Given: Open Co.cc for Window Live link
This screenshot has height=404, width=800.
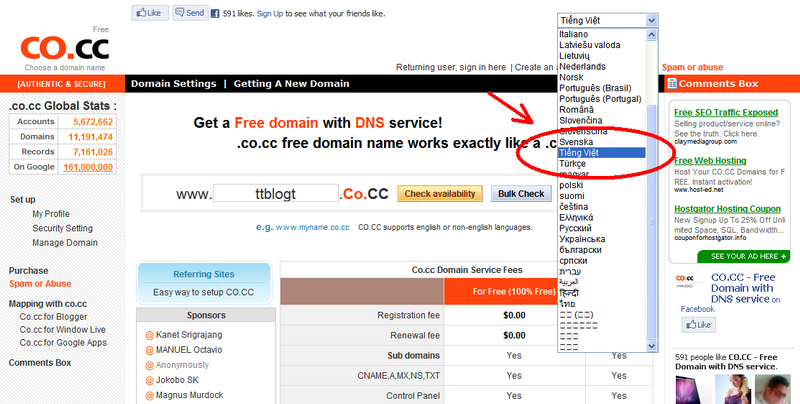Looking at the screenshot, I should [x=63, y=330].
